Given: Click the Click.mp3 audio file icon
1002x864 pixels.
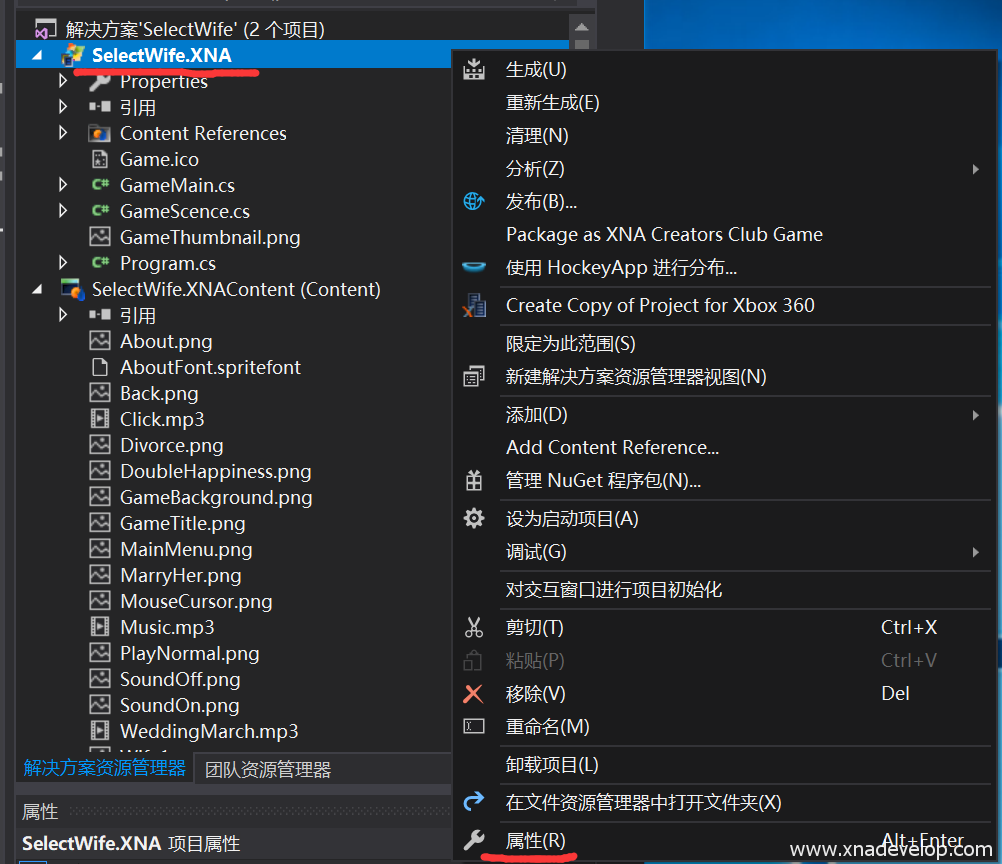Looking at the screenshot, I should [x=100, y=420].
